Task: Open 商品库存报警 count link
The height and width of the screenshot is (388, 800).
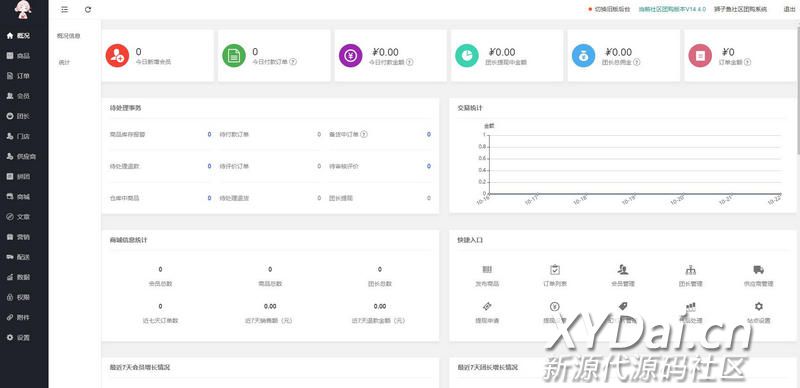Action: point(209,134)
